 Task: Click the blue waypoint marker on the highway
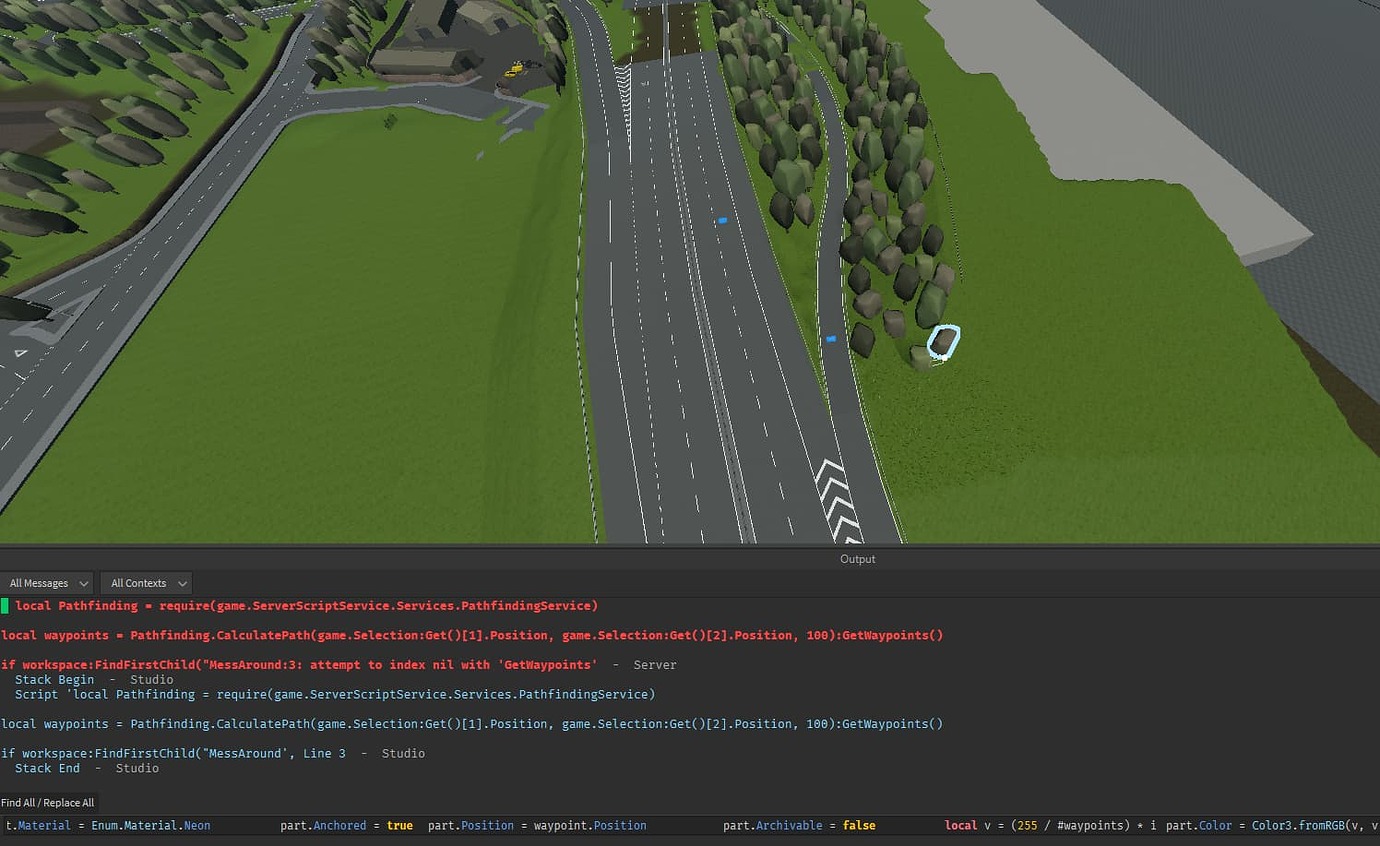coord(722,220)
